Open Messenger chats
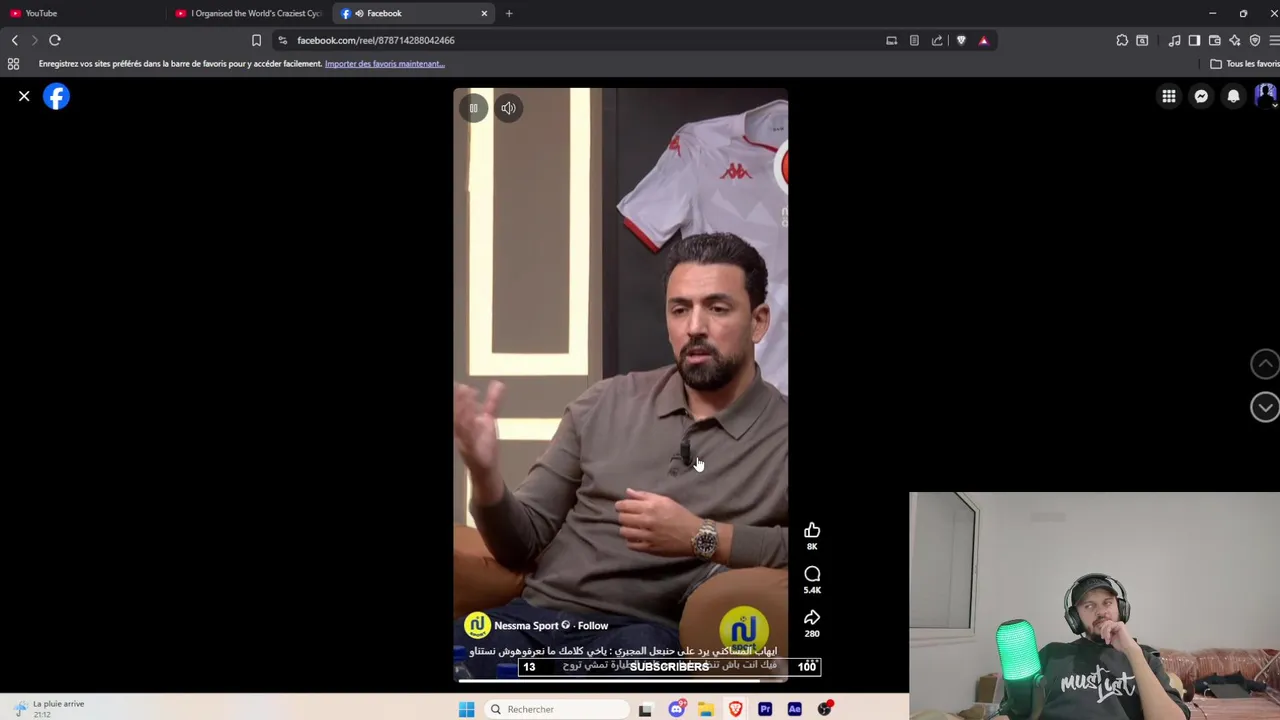The width and height of the screenshot is (1280, 720). (x=1201, y=97)
